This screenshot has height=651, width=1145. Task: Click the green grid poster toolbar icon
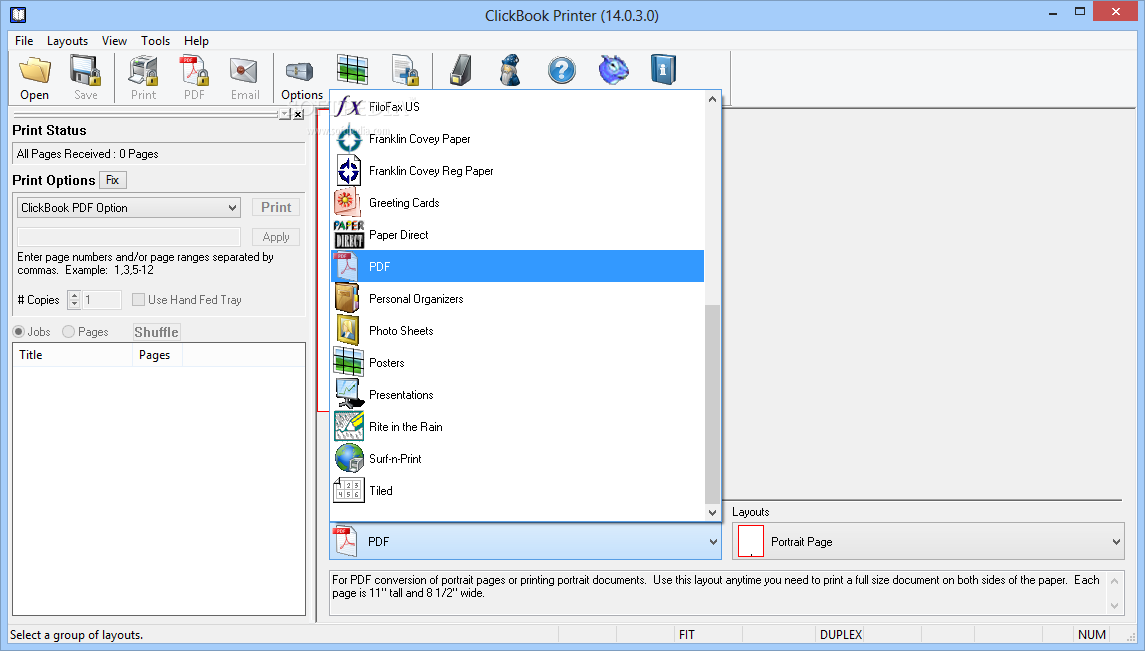tap(352, 70)
